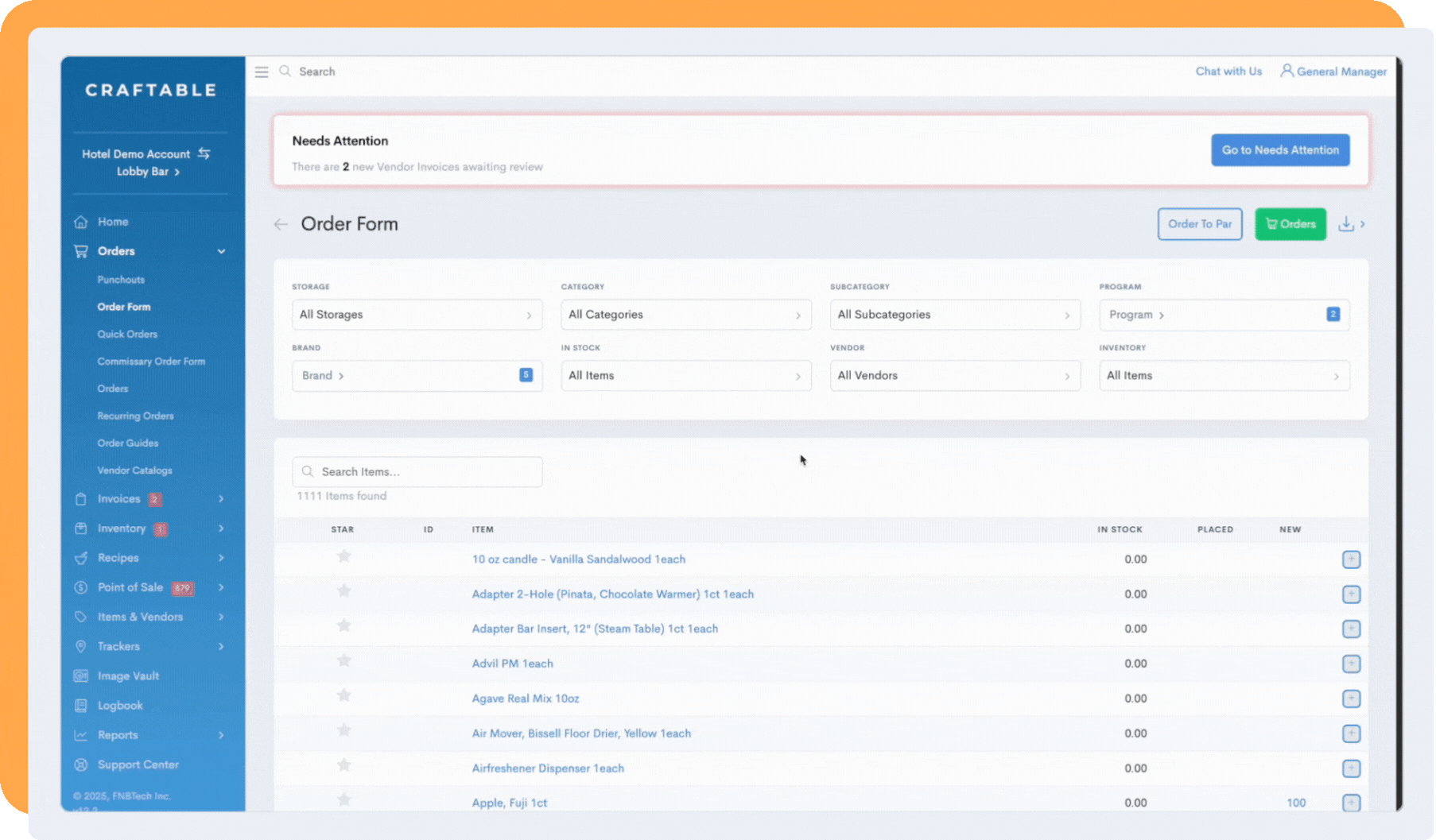
Task: Click the Orders cart icon in sidebar
Action: click(80, 251)
